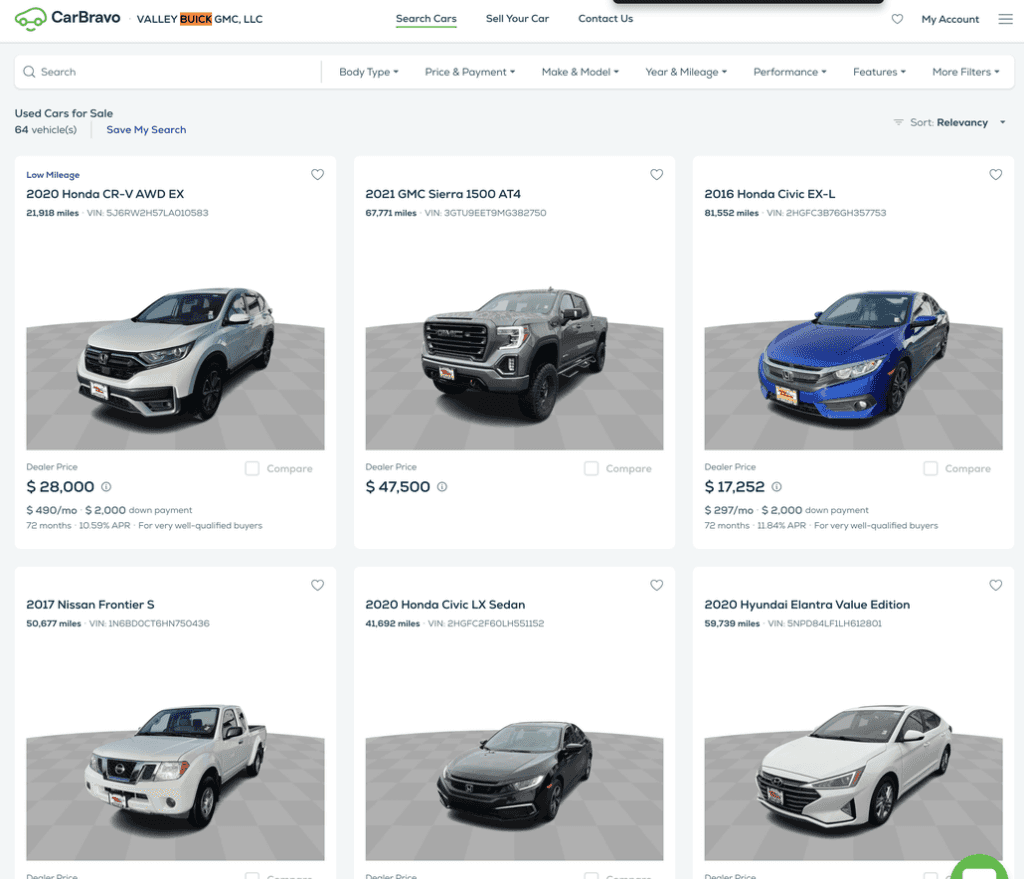This screenshot has height=879, width=1024.
Task: Favorite the 2020 Honda CR-V AWD EX
Action: [317, 174]
